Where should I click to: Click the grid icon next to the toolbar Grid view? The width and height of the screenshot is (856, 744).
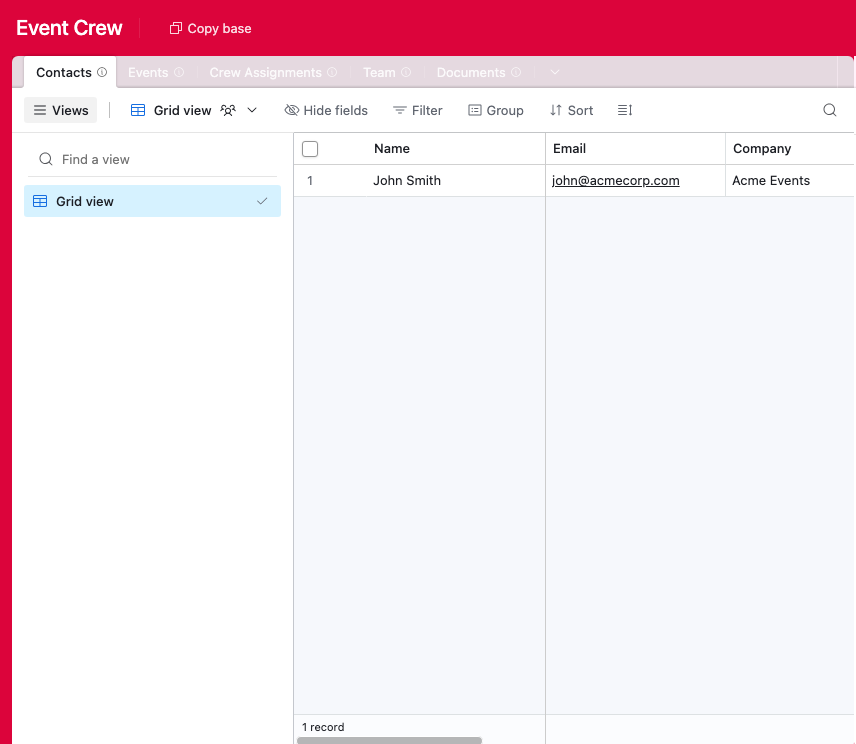click(x=138, y=110)
